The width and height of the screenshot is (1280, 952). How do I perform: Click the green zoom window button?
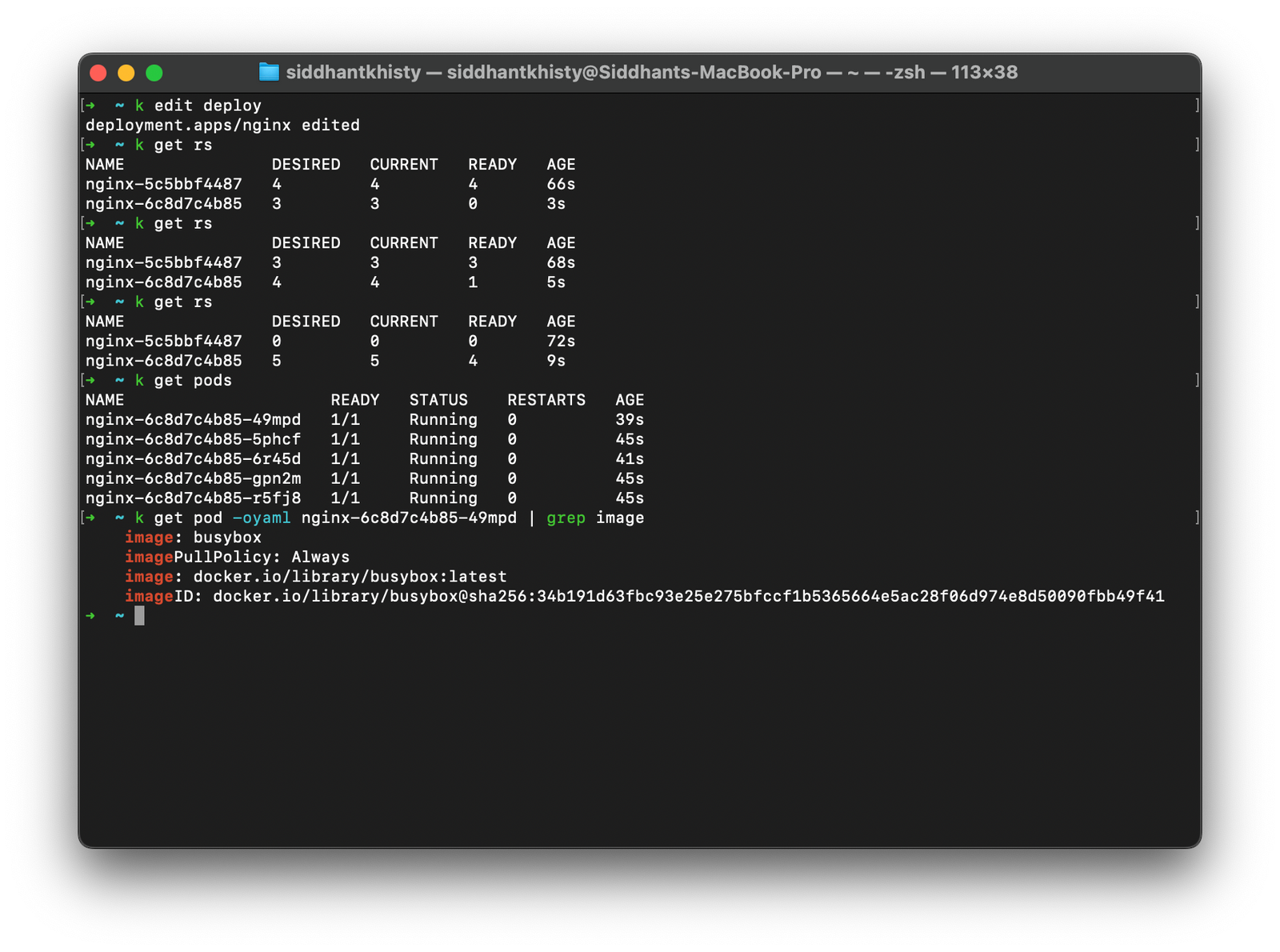153,72
